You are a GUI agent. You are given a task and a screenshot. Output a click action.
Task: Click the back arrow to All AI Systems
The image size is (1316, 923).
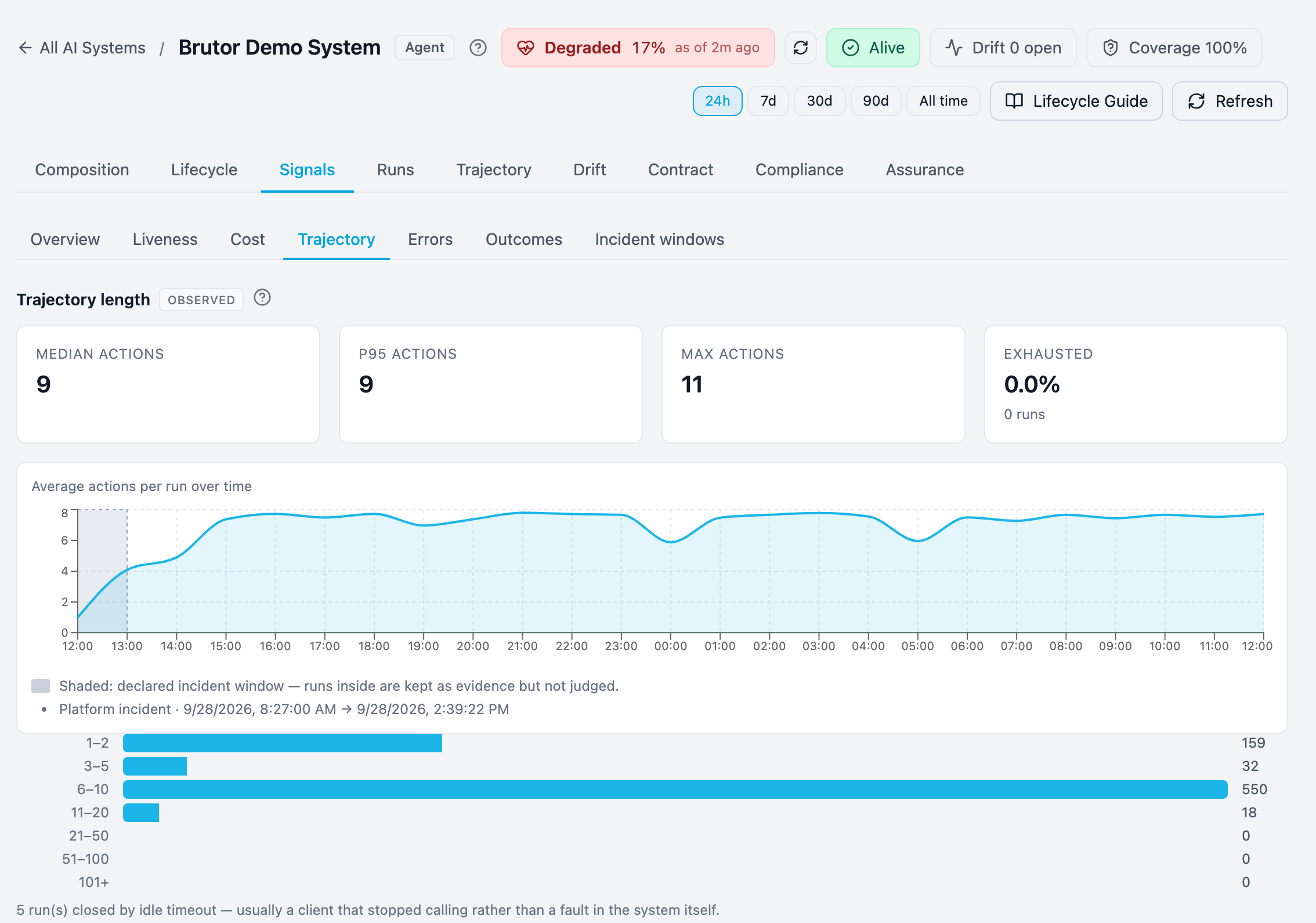(24, 48)
